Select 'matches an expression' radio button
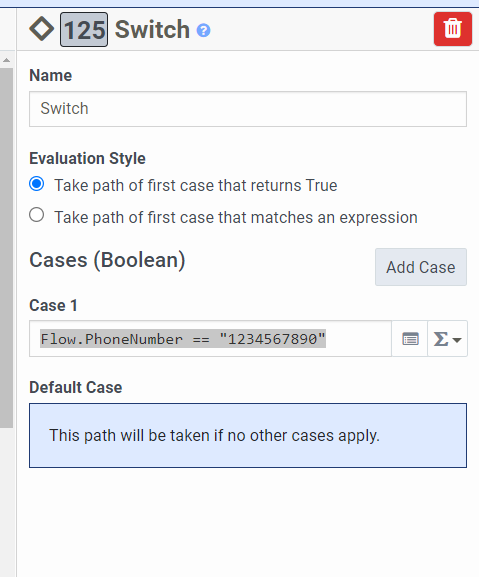The height and width of the screenshot is (577, 479). (x=37, y=215)
